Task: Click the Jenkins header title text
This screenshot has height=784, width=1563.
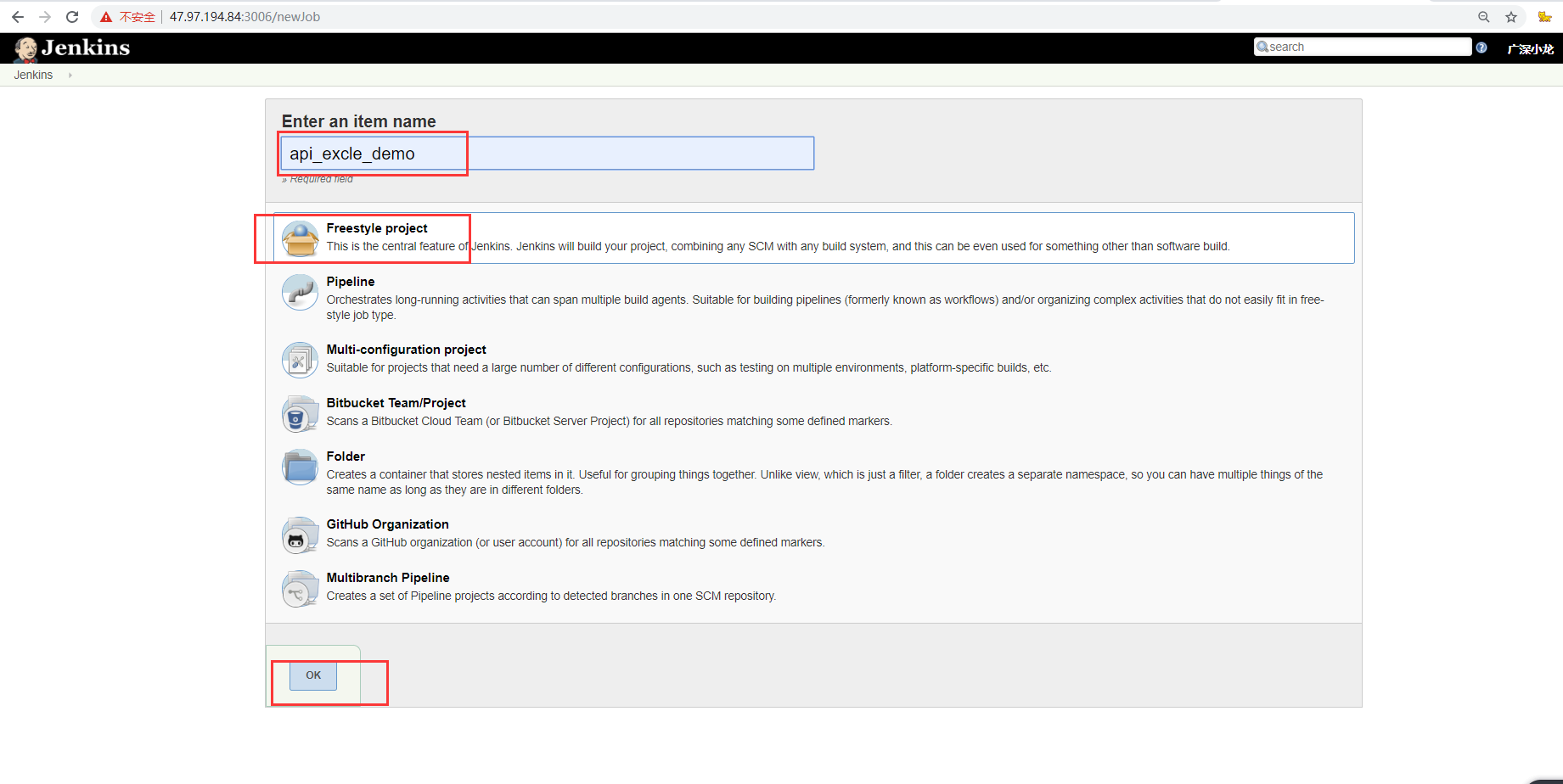Action: (86, 48)
